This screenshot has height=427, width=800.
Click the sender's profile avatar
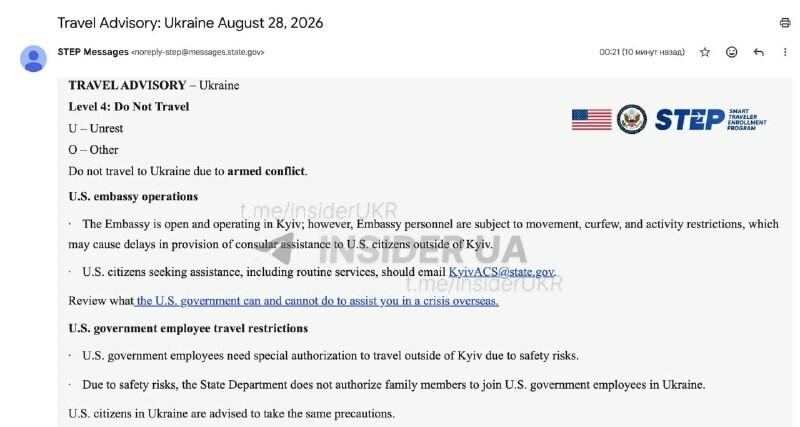pyautogui.click(x=34, y=59)
